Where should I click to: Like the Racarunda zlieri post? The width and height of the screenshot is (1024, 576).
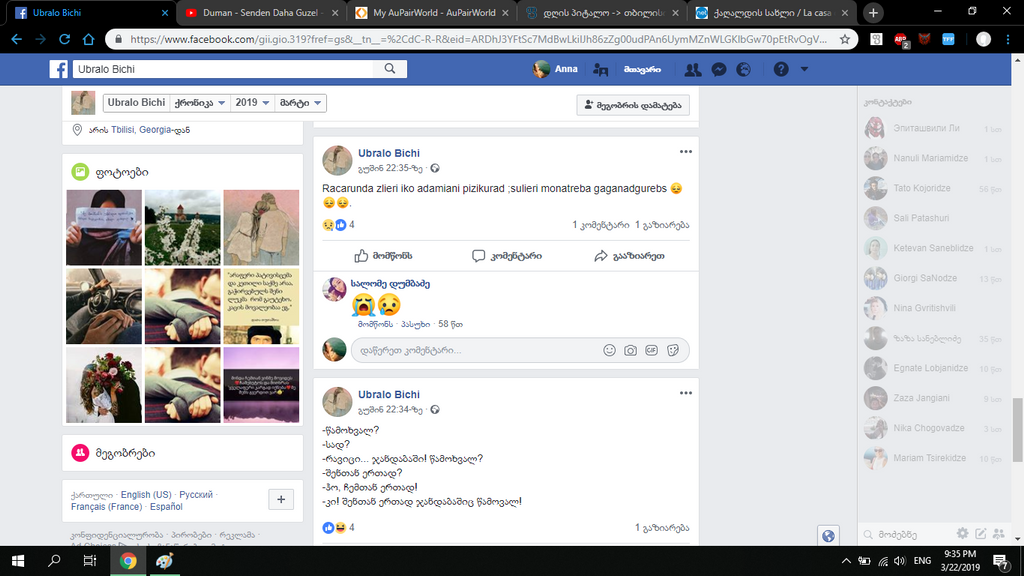pos(383,256)
